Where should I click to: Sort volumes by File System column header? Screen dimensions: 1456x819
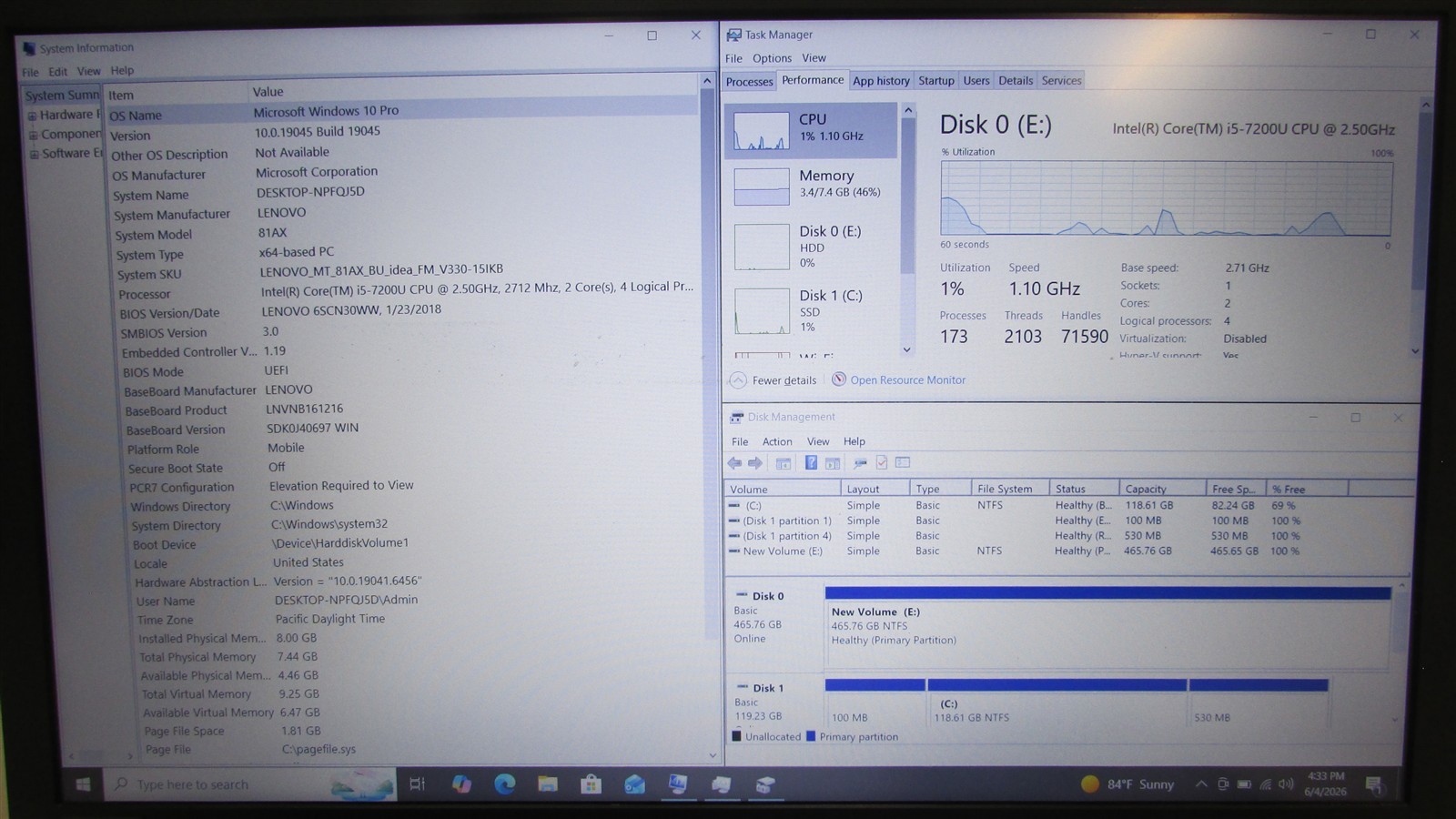[x=1010, y=489]
